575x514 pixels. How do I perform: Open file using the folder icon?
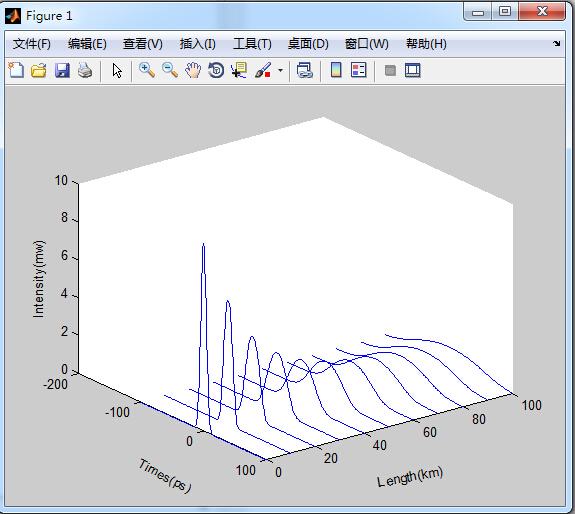39,70
